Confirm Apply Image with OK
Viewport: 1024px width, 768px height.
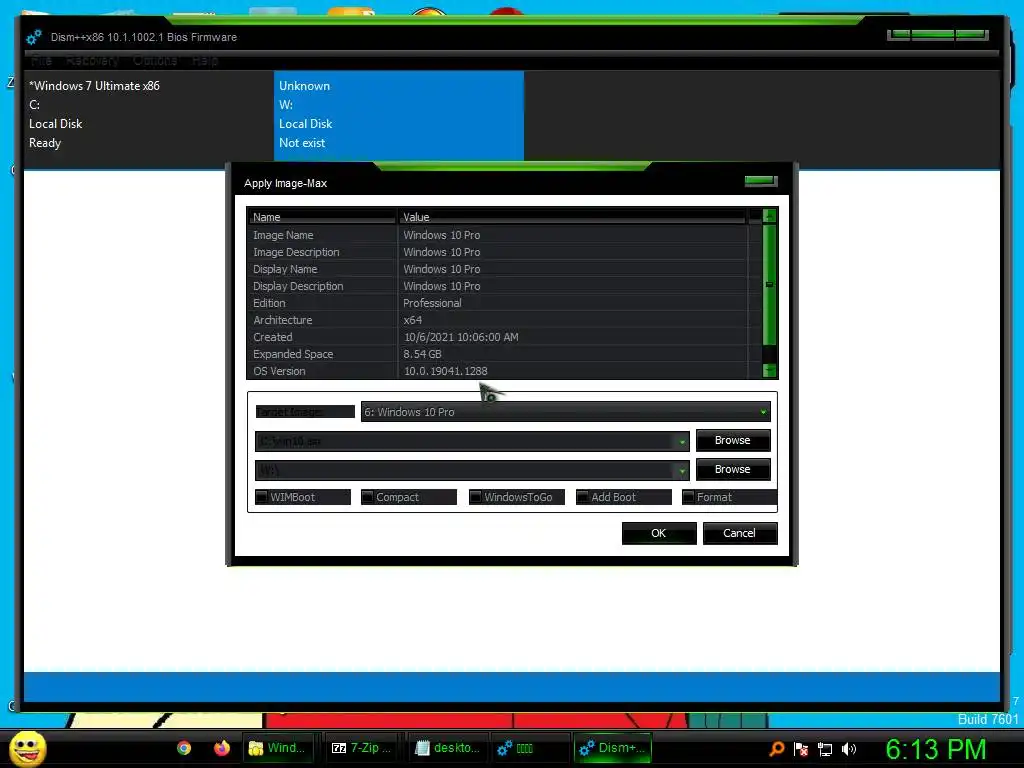coord(659,533)
